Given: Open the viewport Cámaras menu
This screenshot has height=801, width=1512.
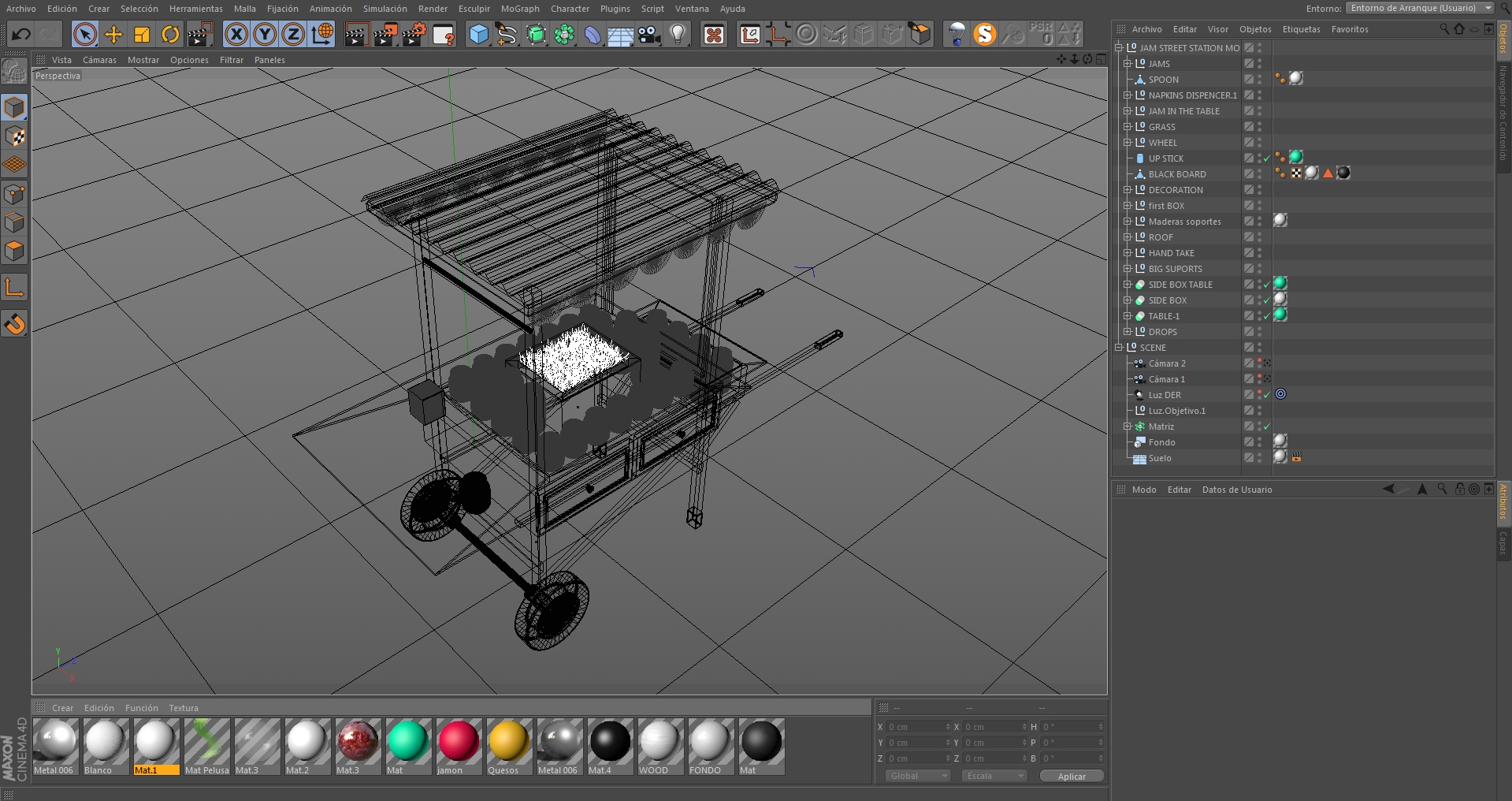Looking at the screenshot, I should pyautogui.click(x=99, y=60).
